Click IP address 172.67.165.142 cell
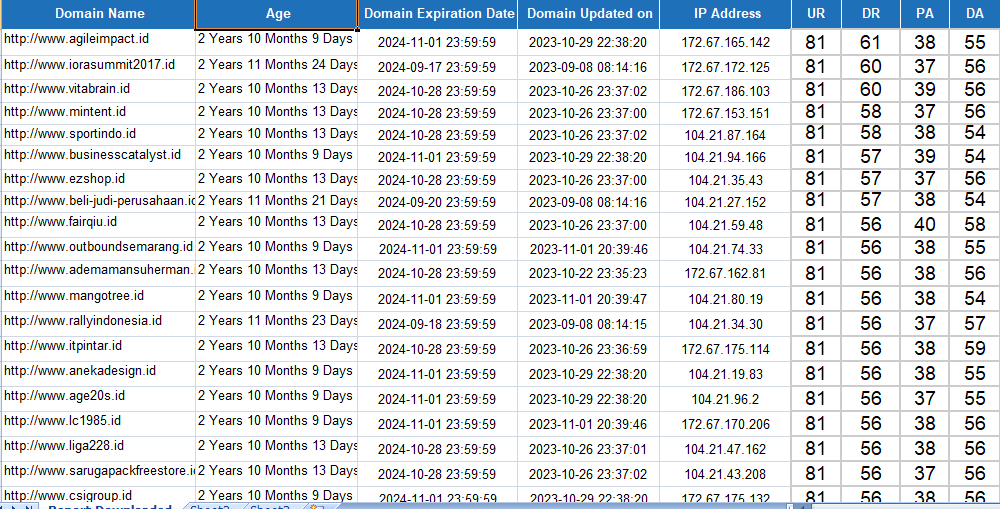Screen dimensions: 1000x509 coord(726,43)
